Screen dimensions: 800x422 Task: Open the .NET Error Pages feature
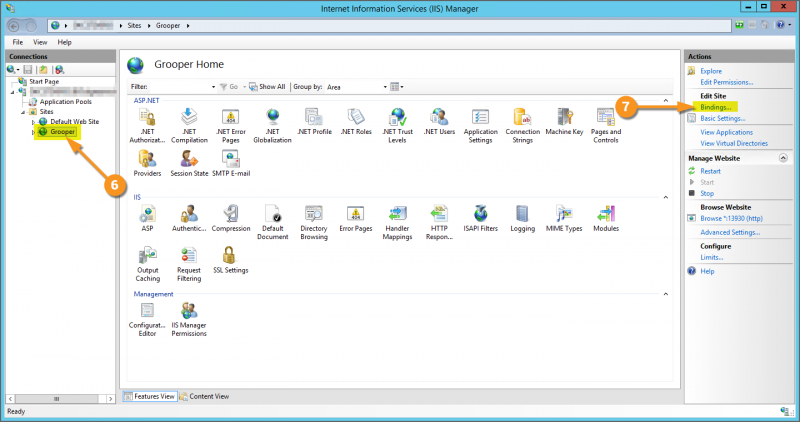pyautogui.click(x=231, y=126)
